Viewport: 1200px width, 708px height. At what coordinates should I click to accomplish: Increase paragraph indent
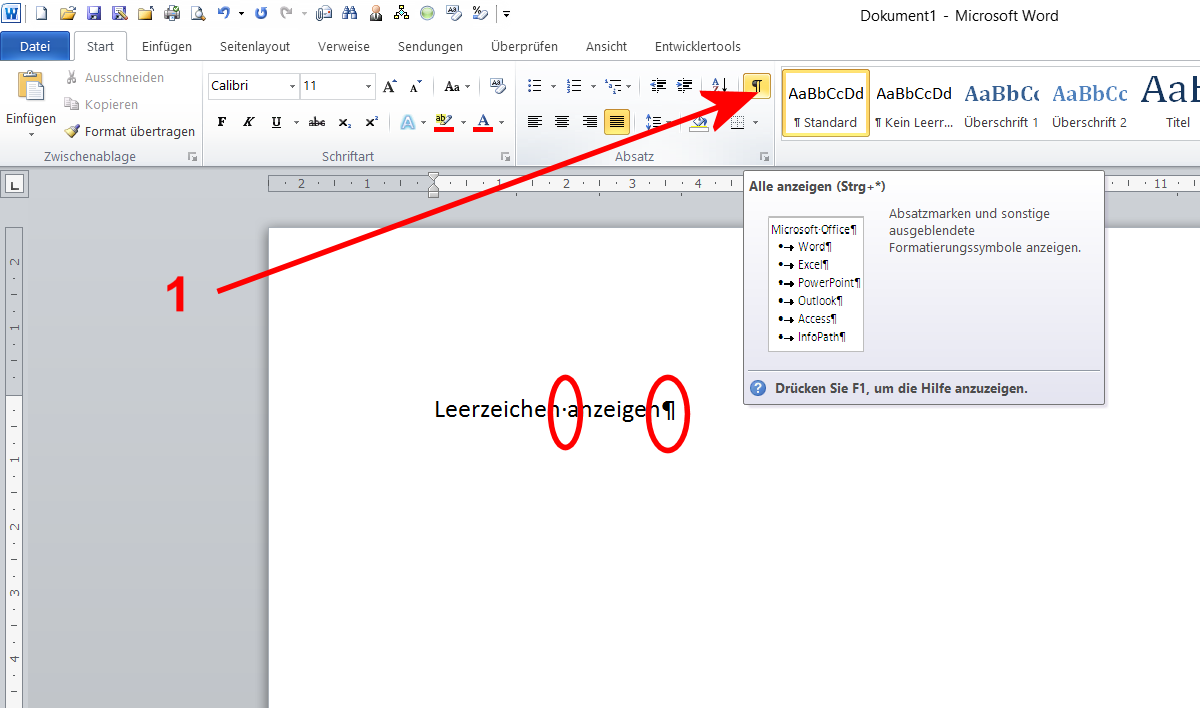pos(685,86)
